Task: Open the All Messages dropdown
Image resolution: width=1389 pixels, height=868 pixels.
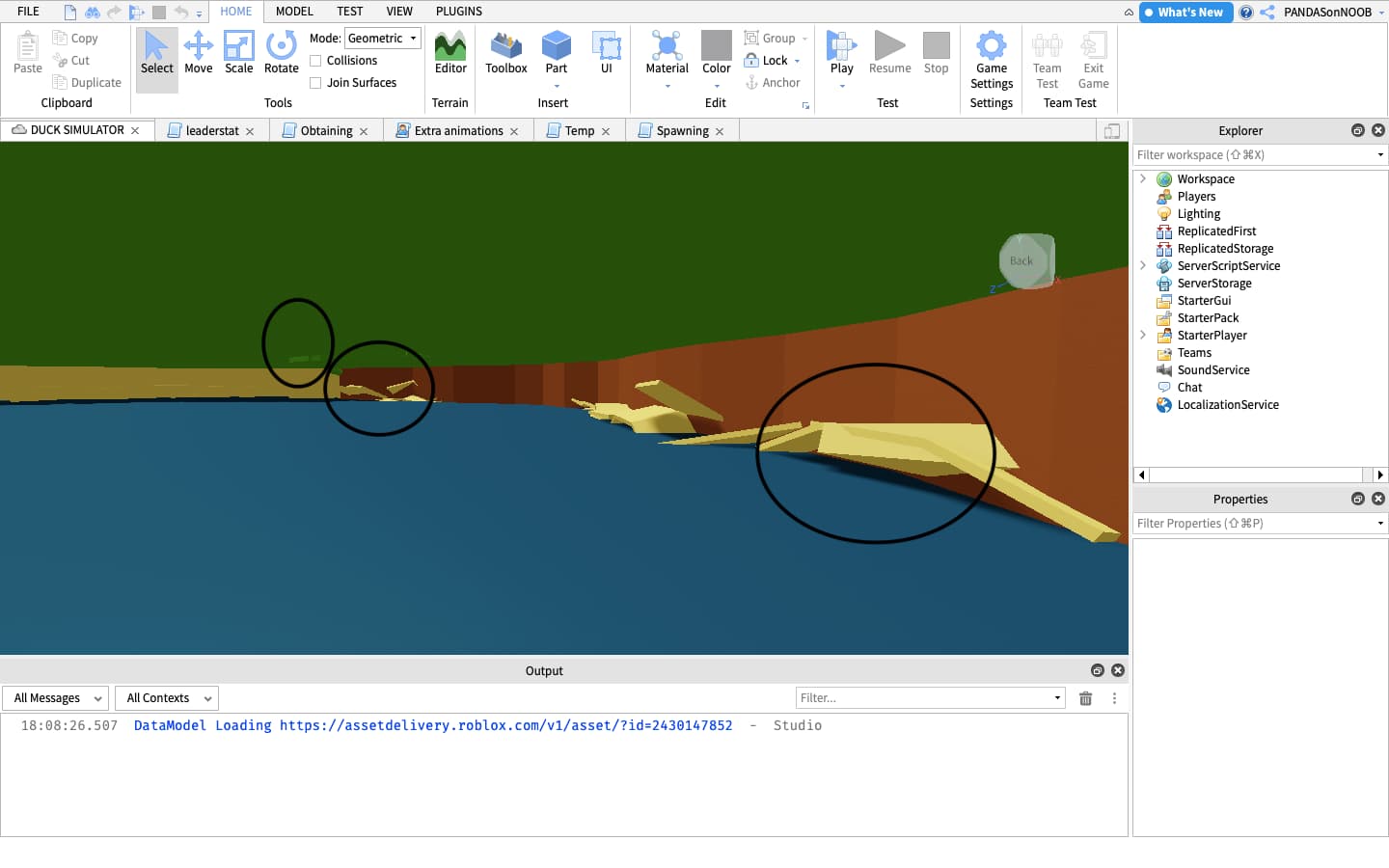Action: (56, 698)
